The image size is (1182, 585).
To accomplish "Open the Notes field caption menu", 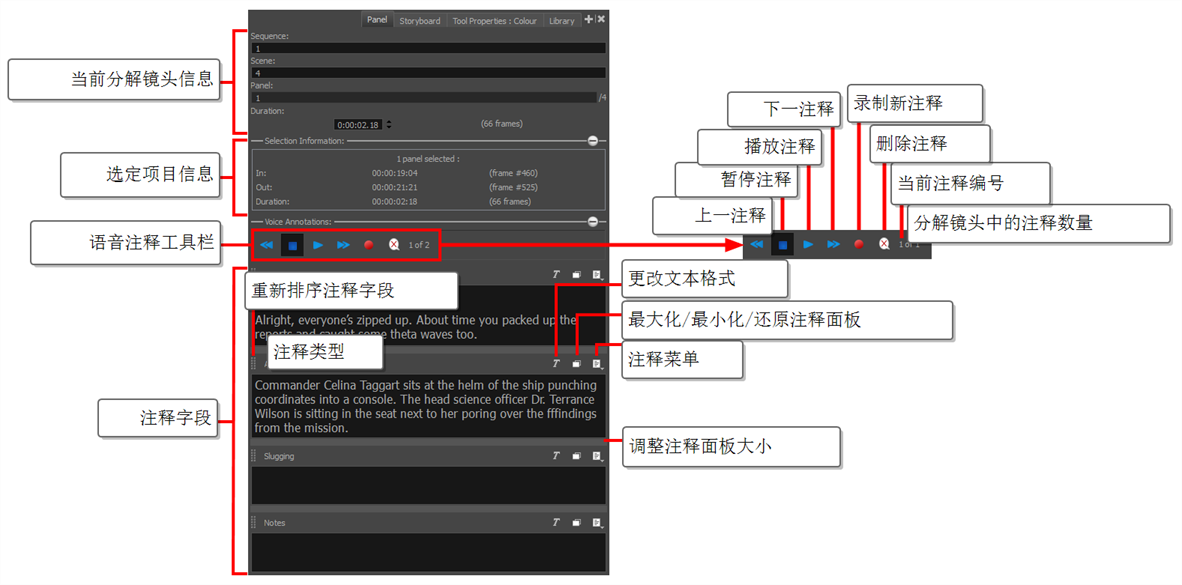I will (x=597, y=523).
